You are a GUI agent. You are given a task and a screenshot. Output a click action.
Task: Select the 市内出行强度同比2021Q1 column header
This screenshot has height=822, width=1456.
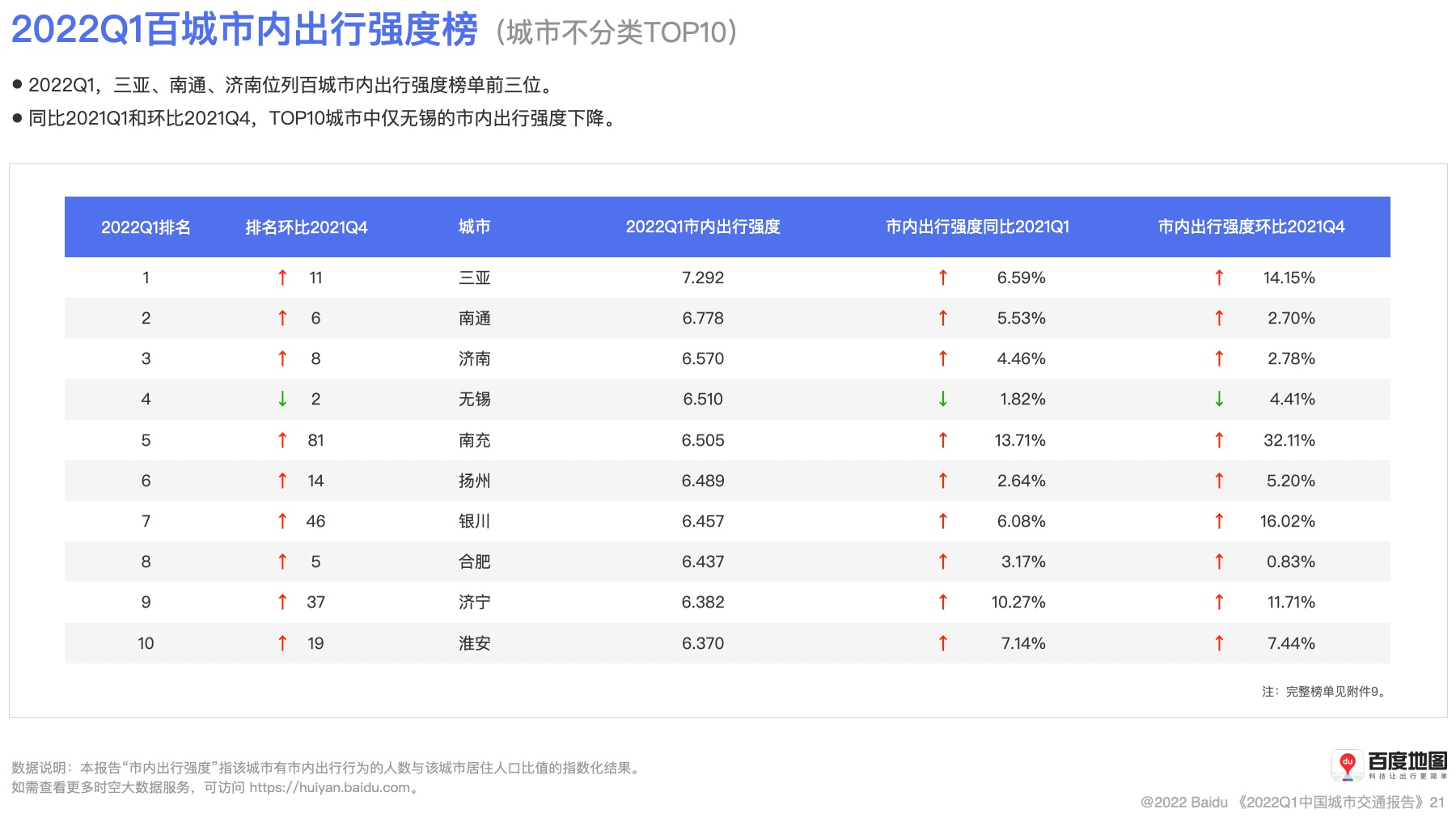[x=977, y=227]
